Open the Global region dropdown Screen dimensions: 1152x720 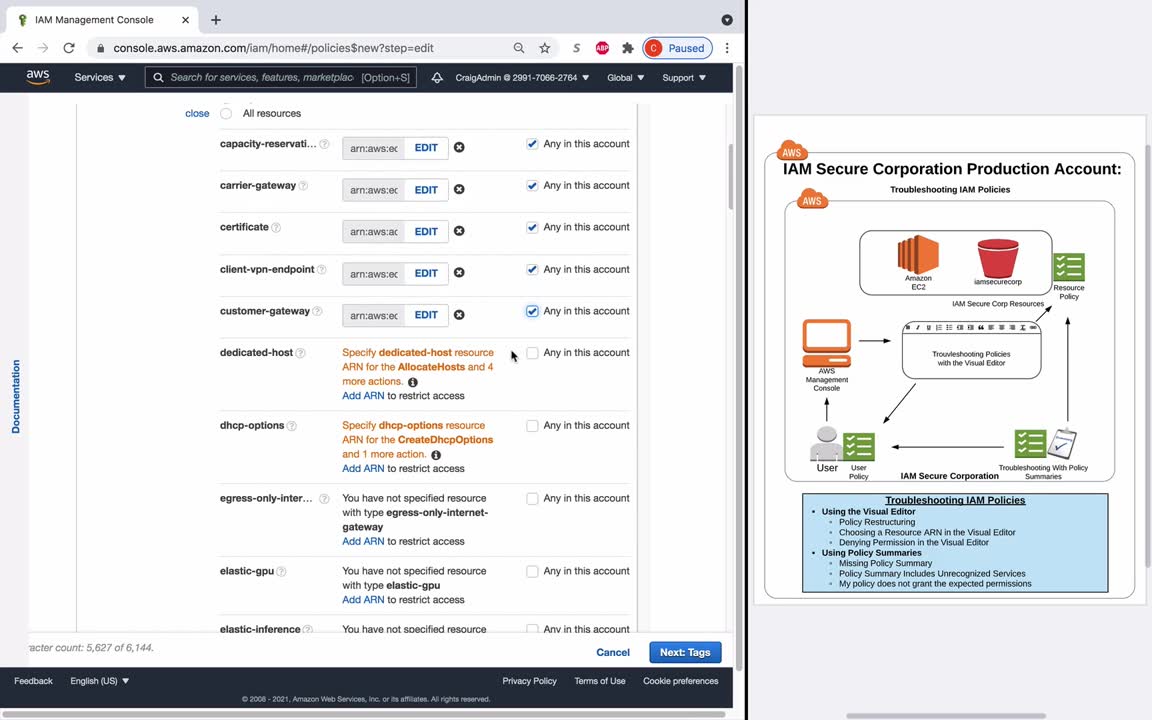coord(625,77)
